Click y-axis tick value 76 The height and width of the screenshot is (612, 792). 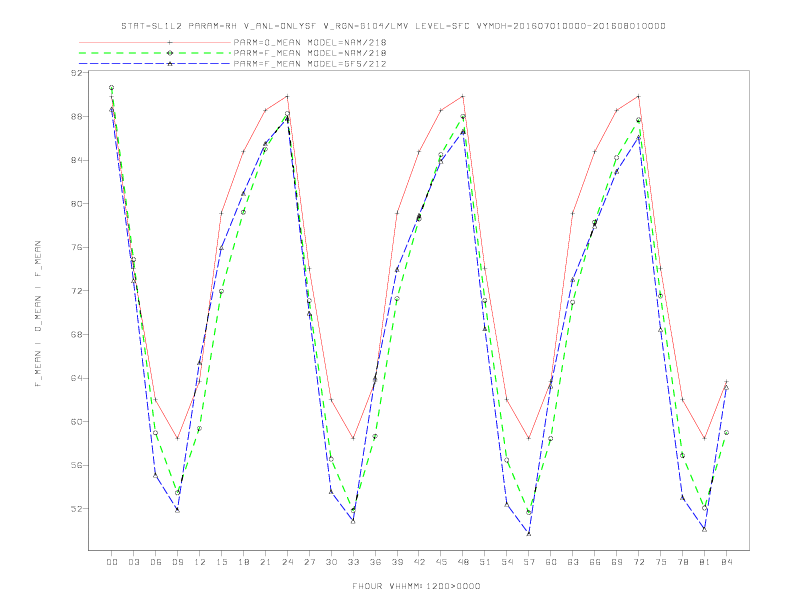click(x=76, y=247)
